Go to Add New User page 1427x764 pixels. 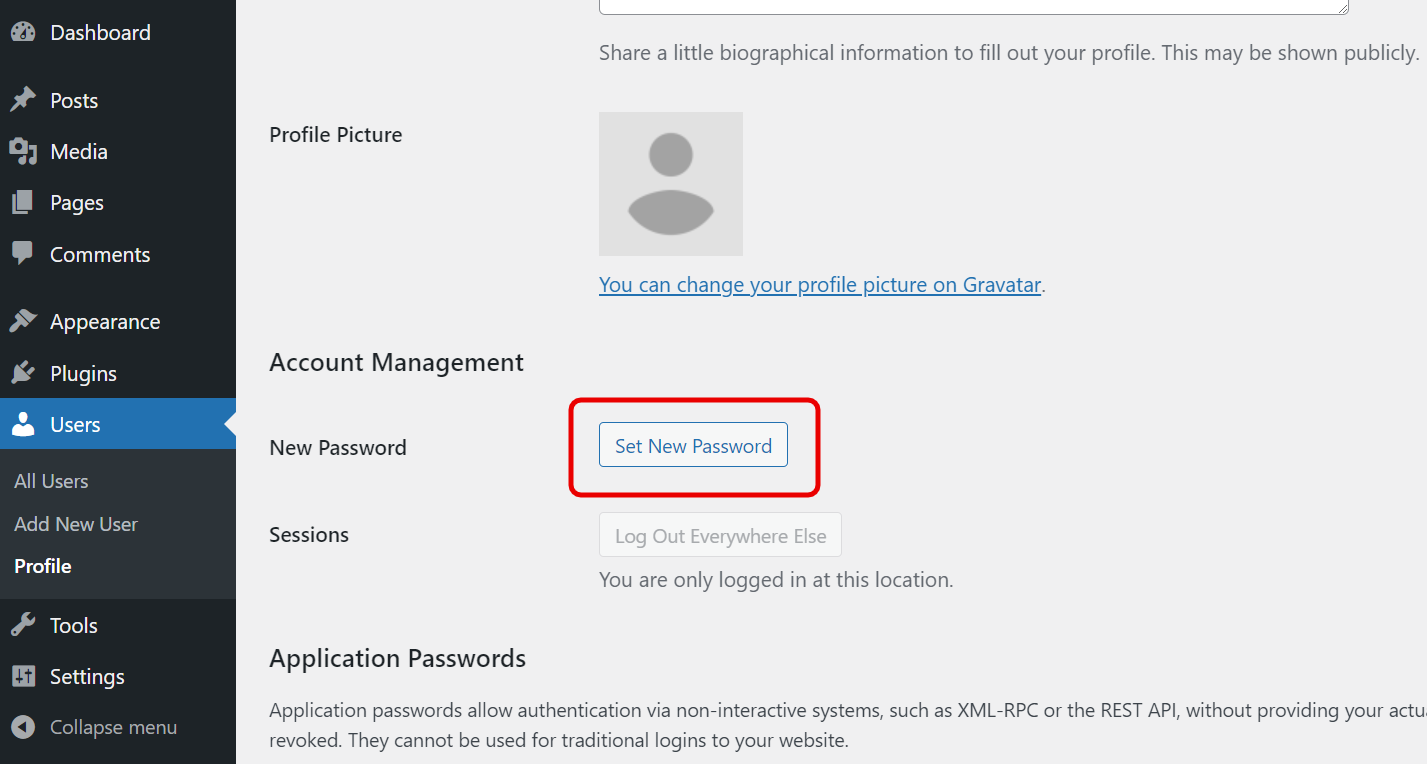tap(76, 524)
